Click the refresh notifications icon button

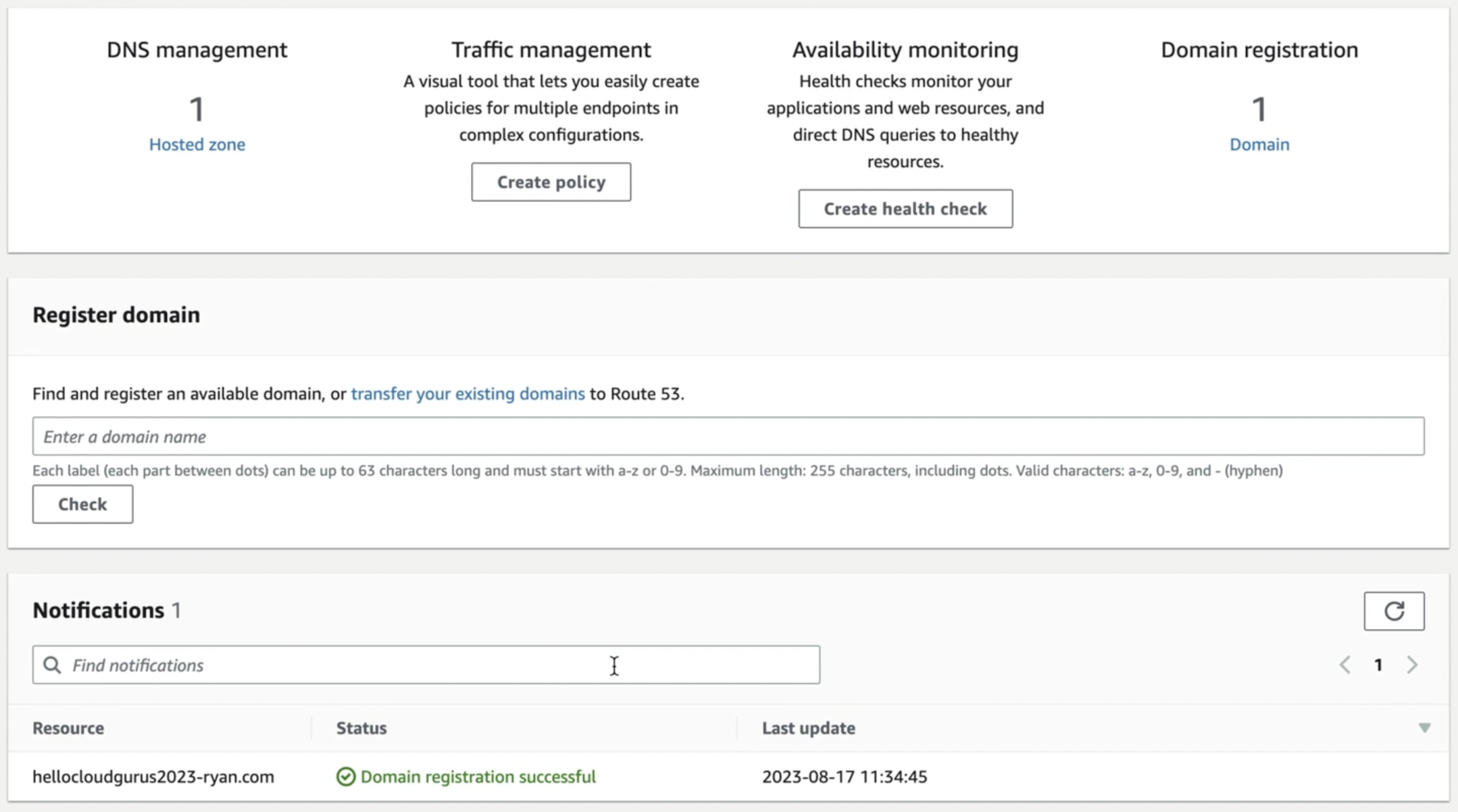click(x=1394, y=611)
